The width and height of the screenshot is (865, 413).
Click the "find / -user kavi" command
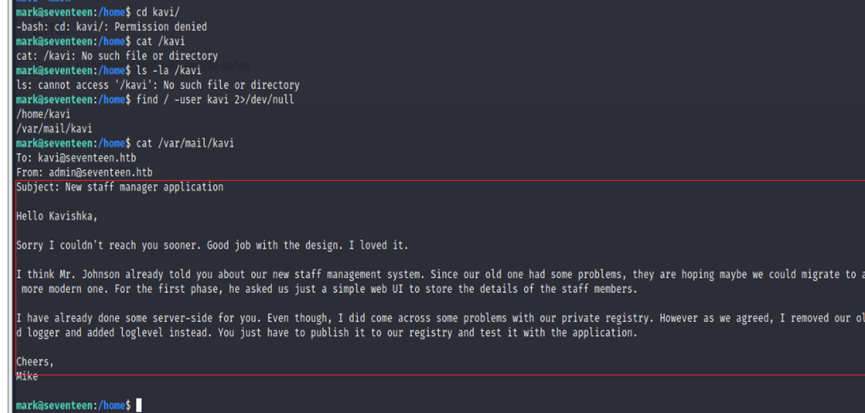[x=216, y=100]
